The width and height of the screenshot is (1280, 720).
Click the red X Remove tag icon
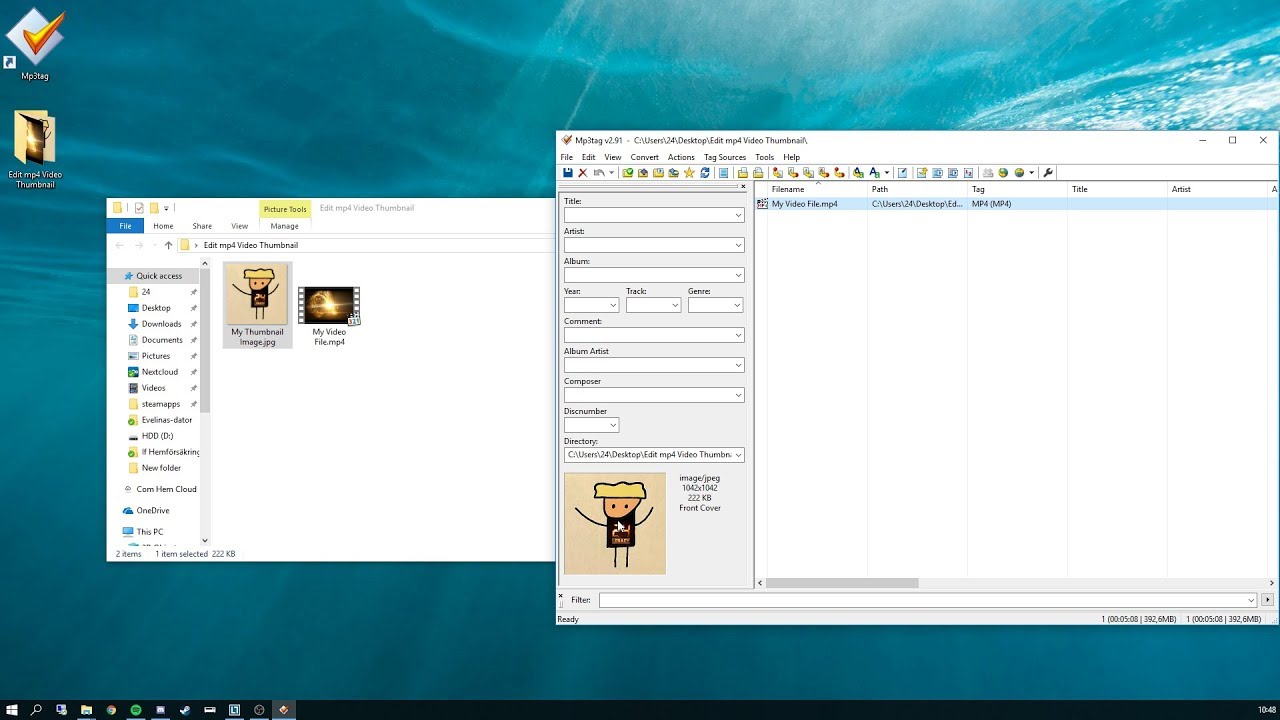click(x=583, y=173)
